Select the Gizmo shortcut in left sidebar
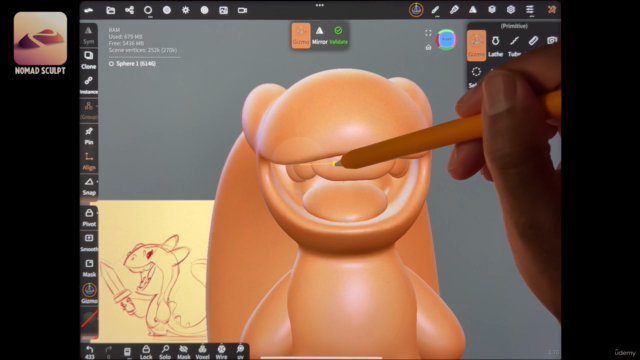 coord(89,293)
